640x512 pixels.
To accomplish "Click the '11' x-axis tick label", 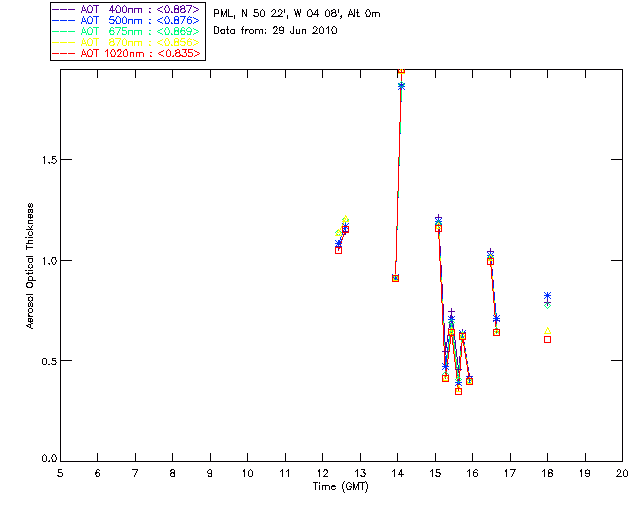I will pyautogui.click(x=285, y=473).
